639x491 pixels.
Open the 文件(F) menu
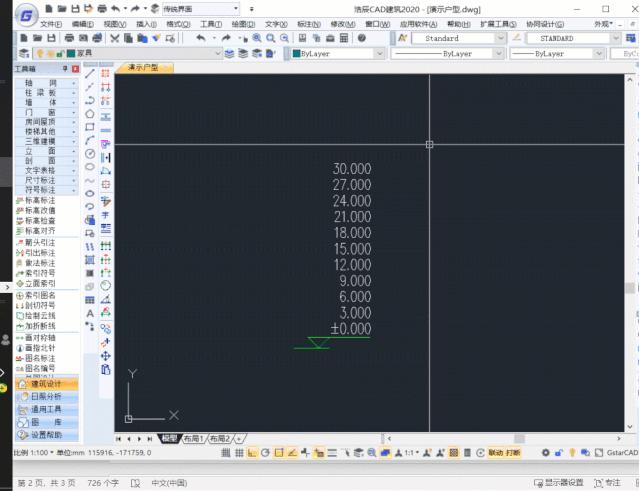[x=51, y=24]
